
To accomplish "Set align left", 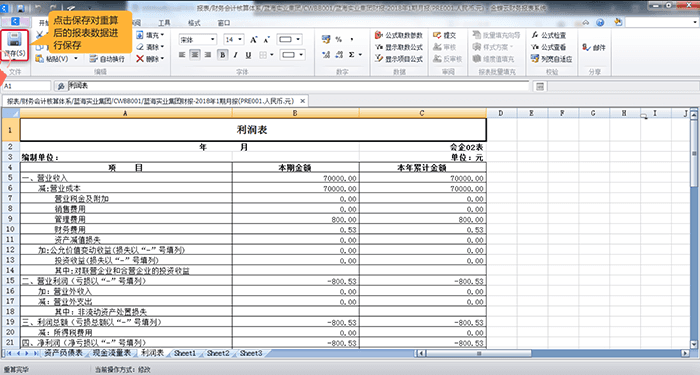I will point(182,55).
